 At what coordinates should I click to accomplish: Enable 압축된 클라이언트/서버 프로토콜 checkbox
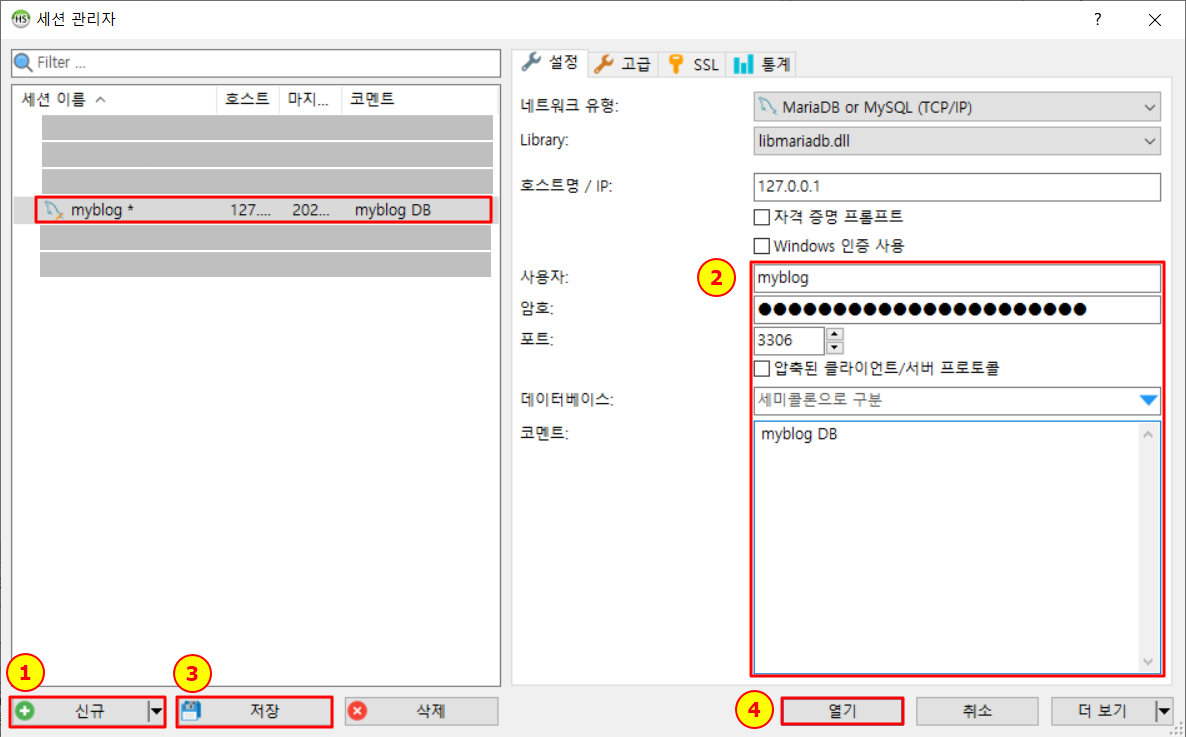[762, 368]
